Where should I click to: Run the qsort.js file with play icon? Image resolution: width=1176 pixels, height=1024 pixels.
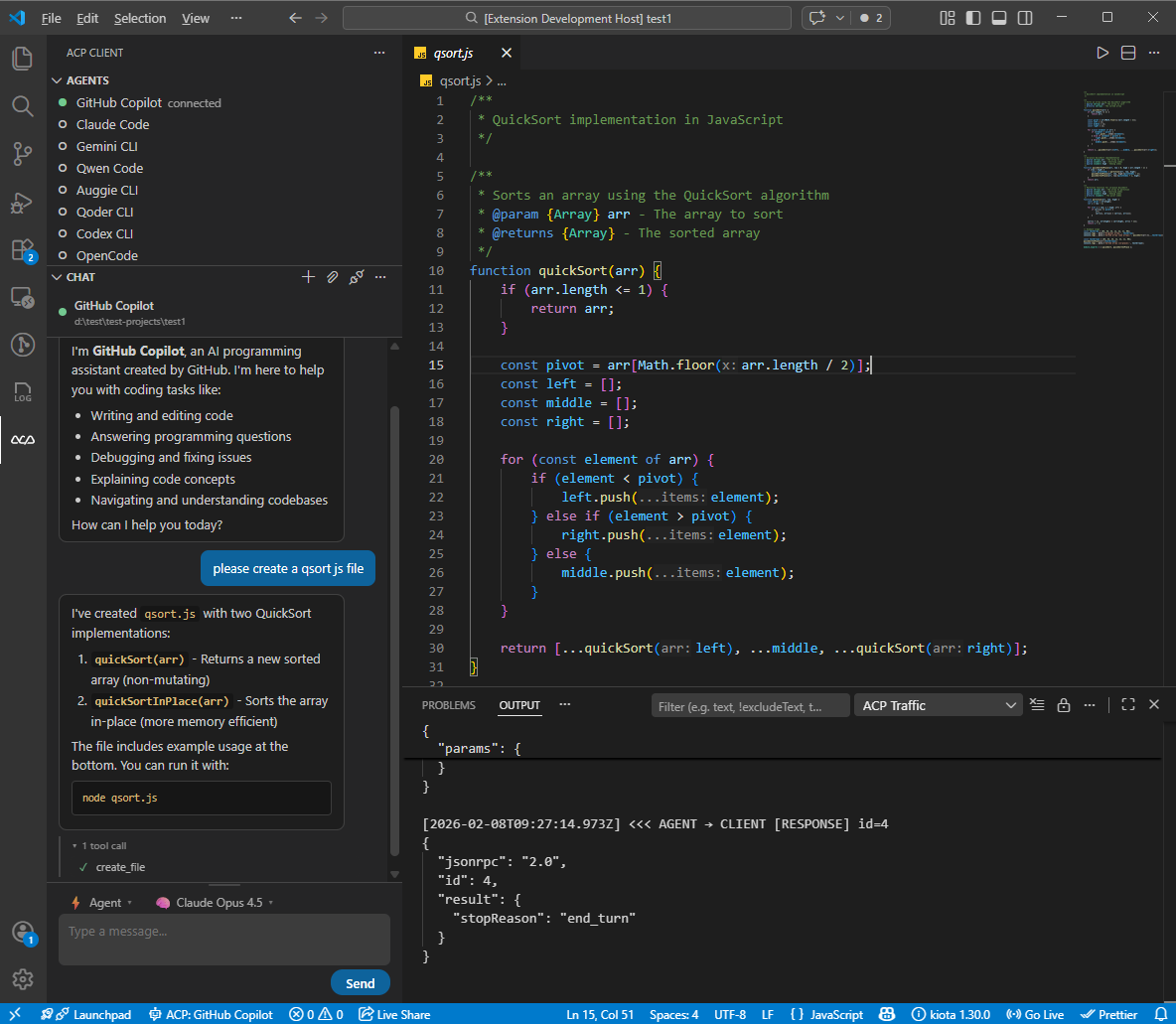[x=1102, y=53]
